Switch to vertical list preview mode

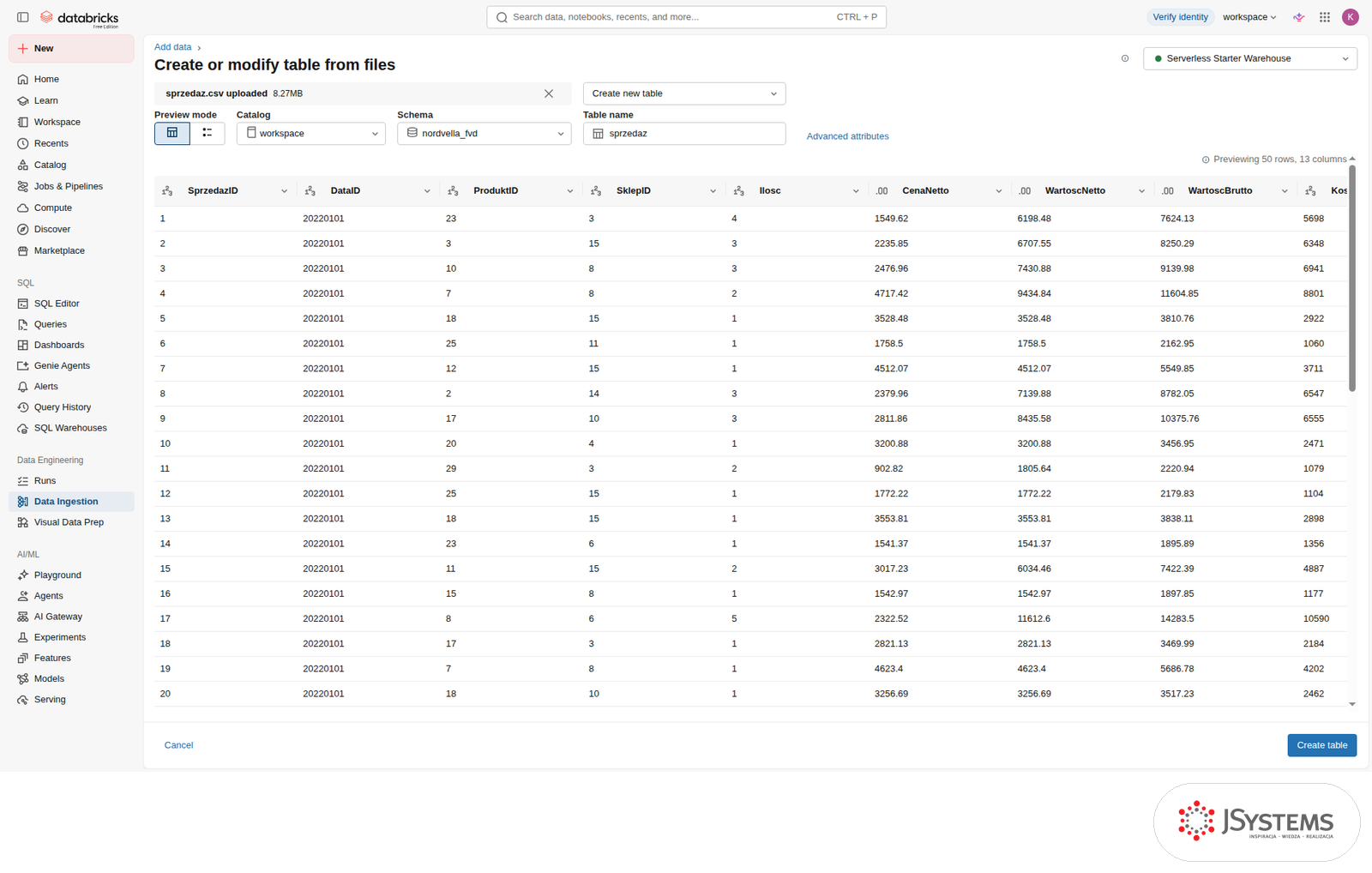pos(208,133)
